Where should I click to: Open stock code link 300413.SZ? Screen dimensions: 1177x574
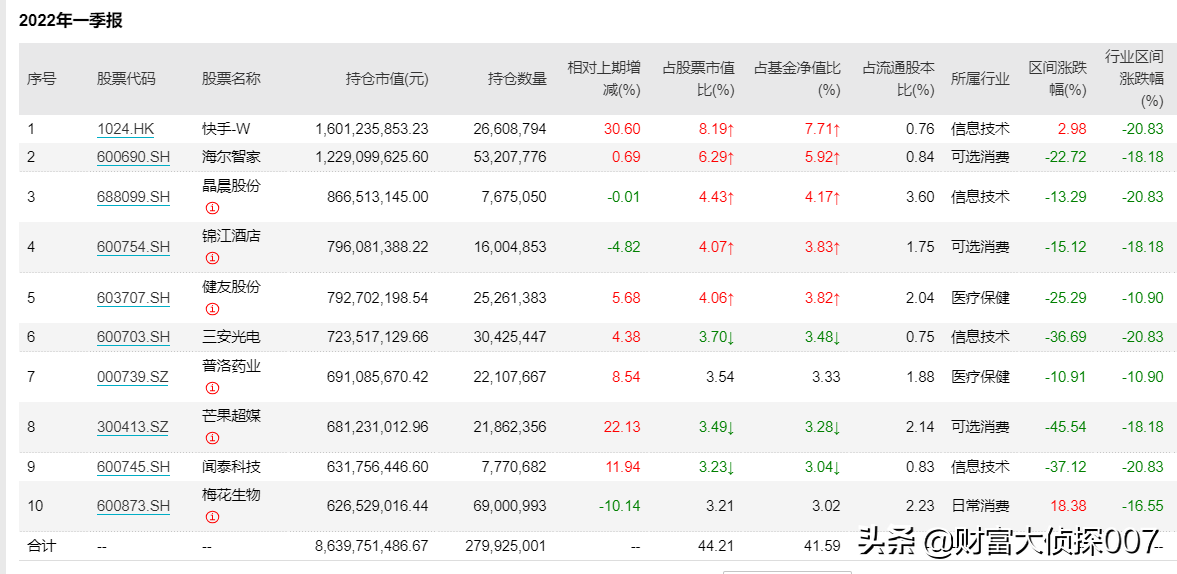click(x=133, y=427)
